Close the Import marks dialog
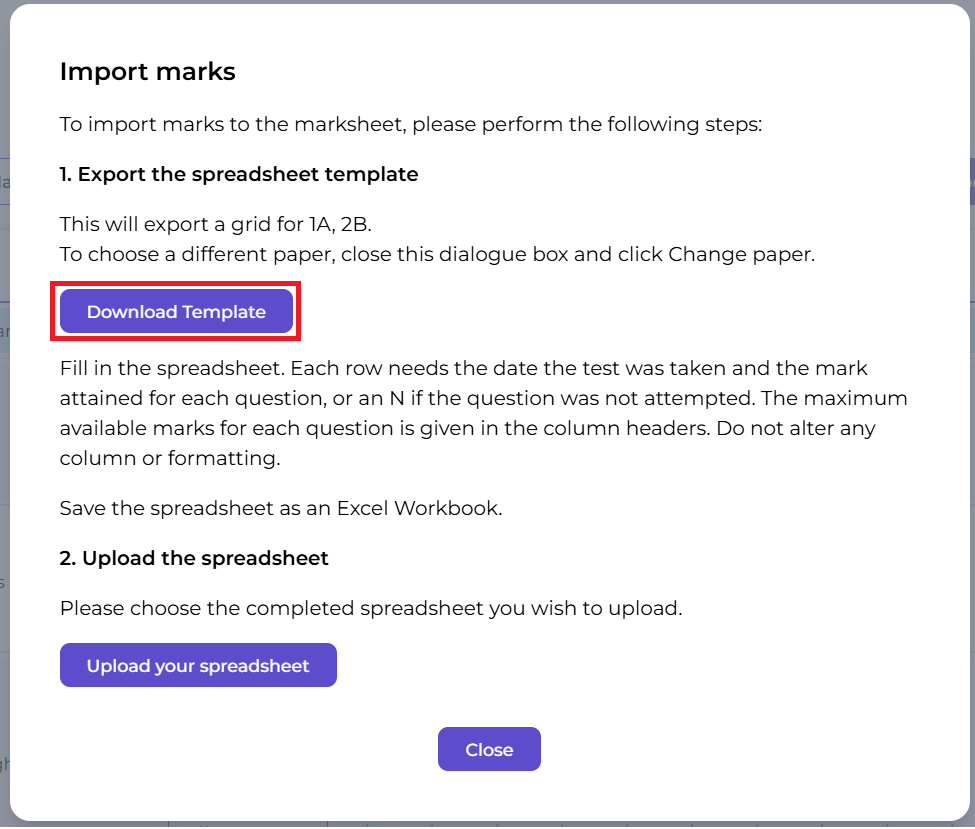The width and height of the screenshot is (975, 829). coord(489,749)
